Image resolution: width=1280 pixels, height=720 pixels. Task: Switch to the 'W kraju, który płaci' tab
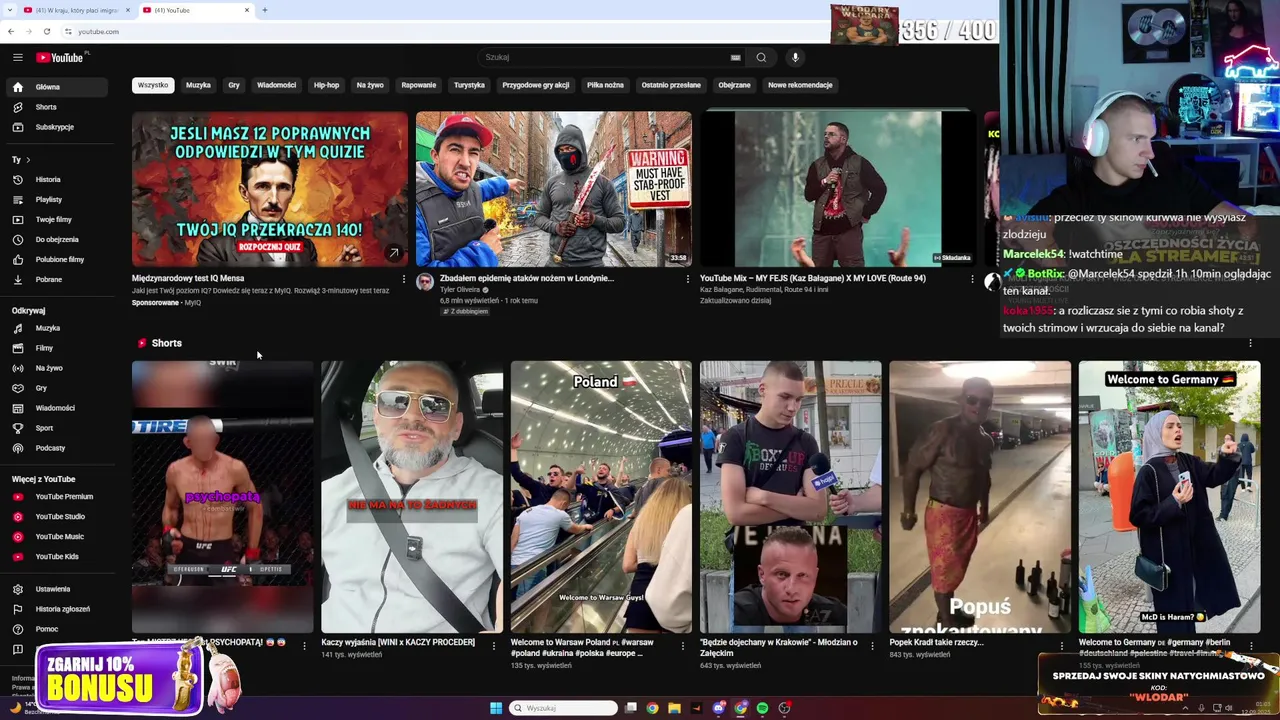click(76, 10)
